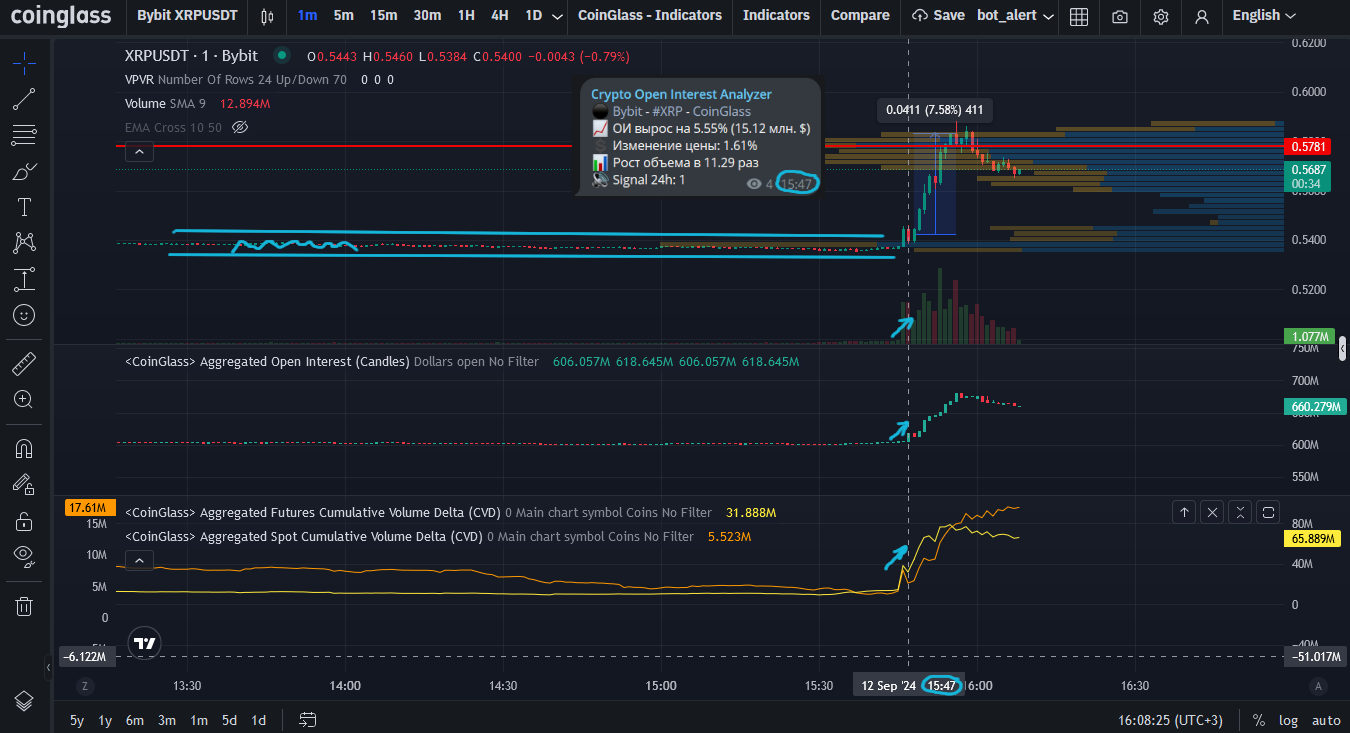Toggle auto scale on price axis
Image resolution: width=1350 pixels, height=733 pixels.
tap(1326, 720)
